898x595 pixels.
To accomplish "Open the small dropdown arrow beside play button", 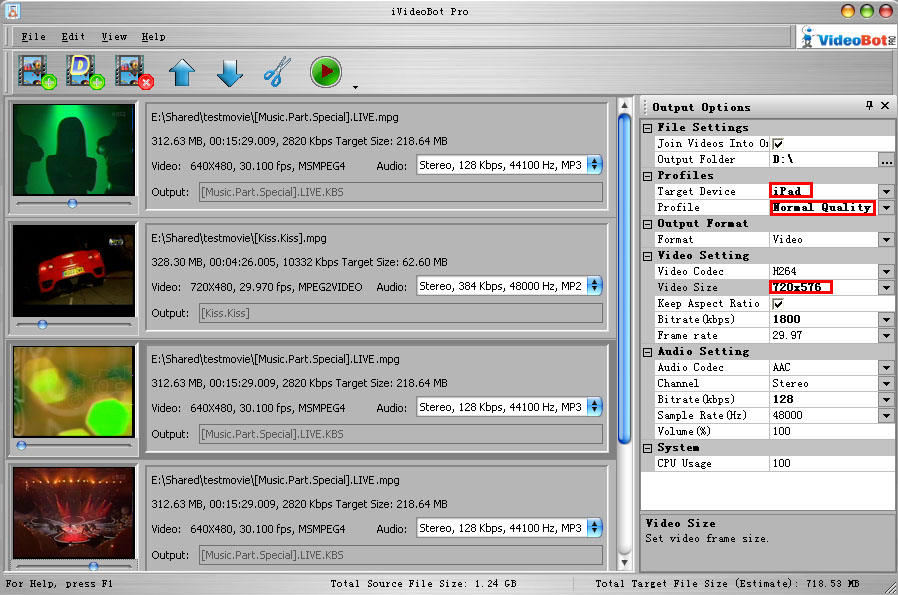I will pyautogui.click(x=355, y=87).
